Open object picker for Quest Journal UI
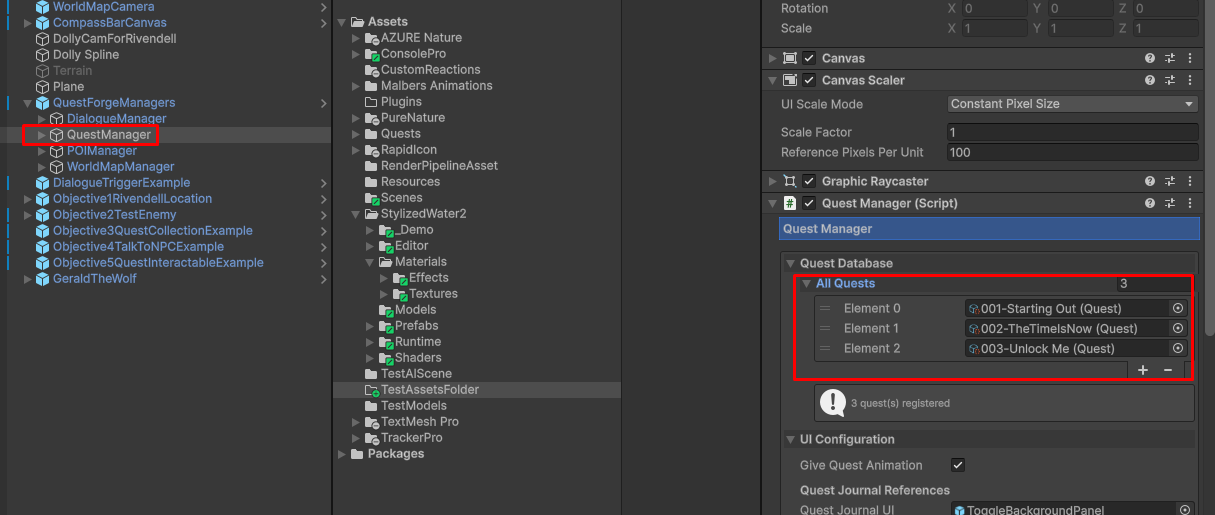 click(1185, 510)
